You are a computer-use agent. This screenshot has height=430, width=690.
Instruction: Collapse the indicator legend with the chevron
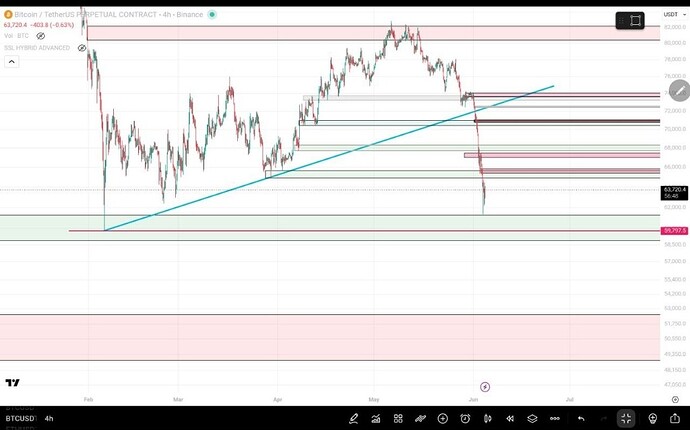[11, 62]
